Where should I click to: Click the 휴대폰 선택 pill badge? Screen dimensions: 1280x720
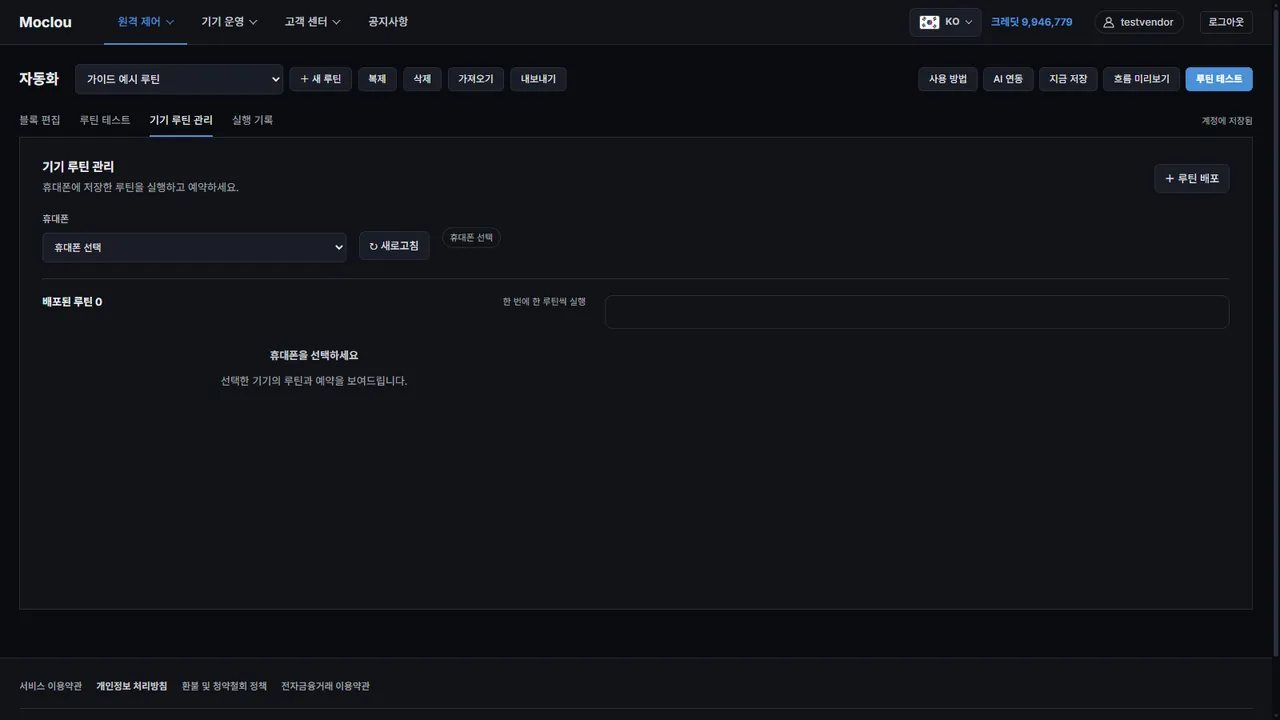471,238
